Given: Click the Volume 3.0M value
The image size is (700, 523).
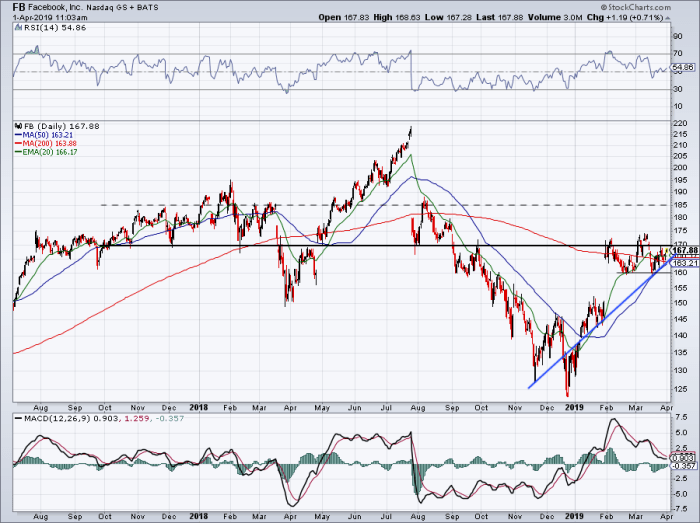Looking at the screenshot, I should click(555, 17).
